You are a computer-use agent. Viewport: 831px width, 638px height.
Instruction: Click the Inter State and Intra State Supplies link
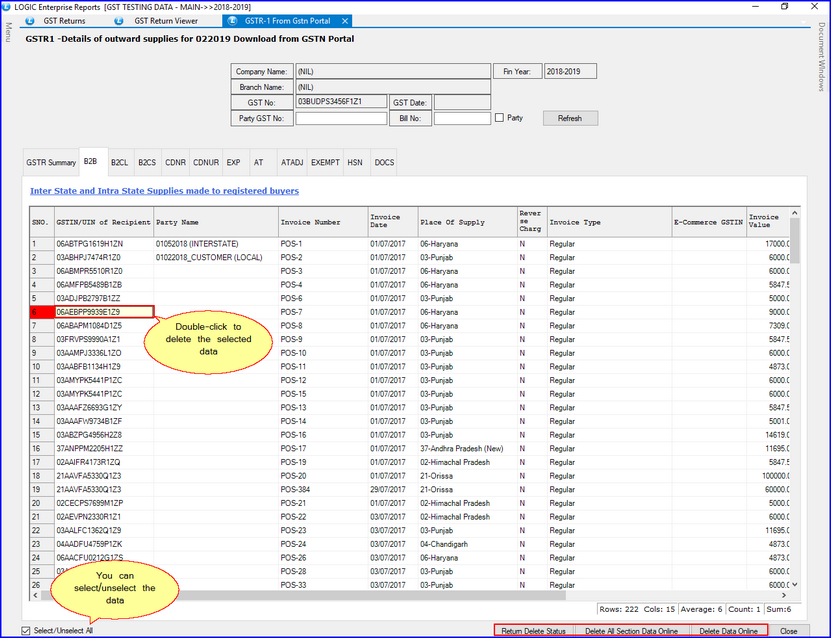(164, 190)
